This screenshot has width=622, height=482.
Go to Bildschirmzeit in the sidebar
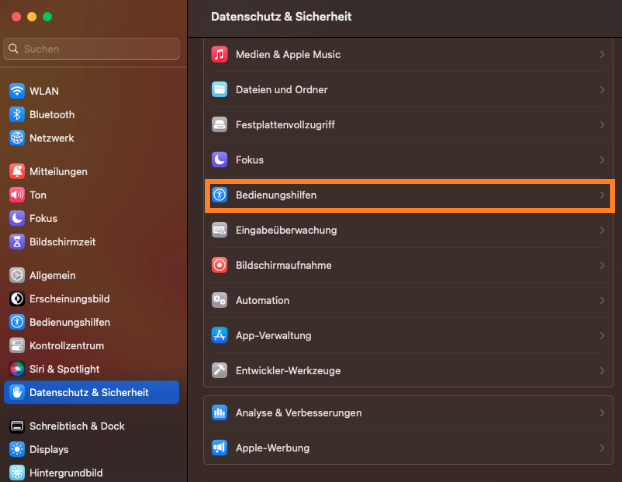[x=63, y=241]
